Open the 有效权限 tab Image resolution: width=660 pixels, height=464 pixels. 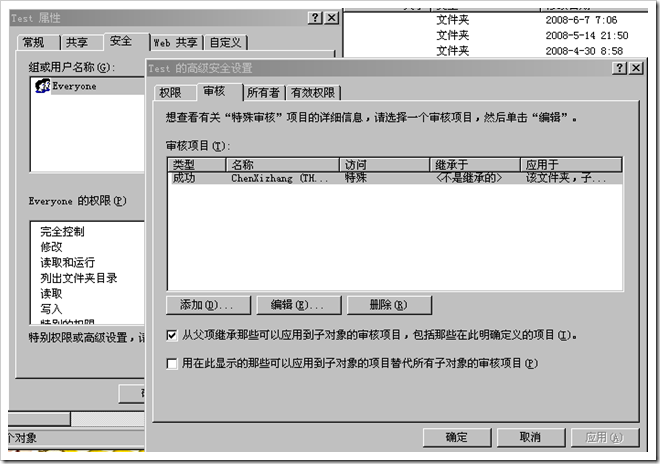pyautogui.click(x=313, y=93)
